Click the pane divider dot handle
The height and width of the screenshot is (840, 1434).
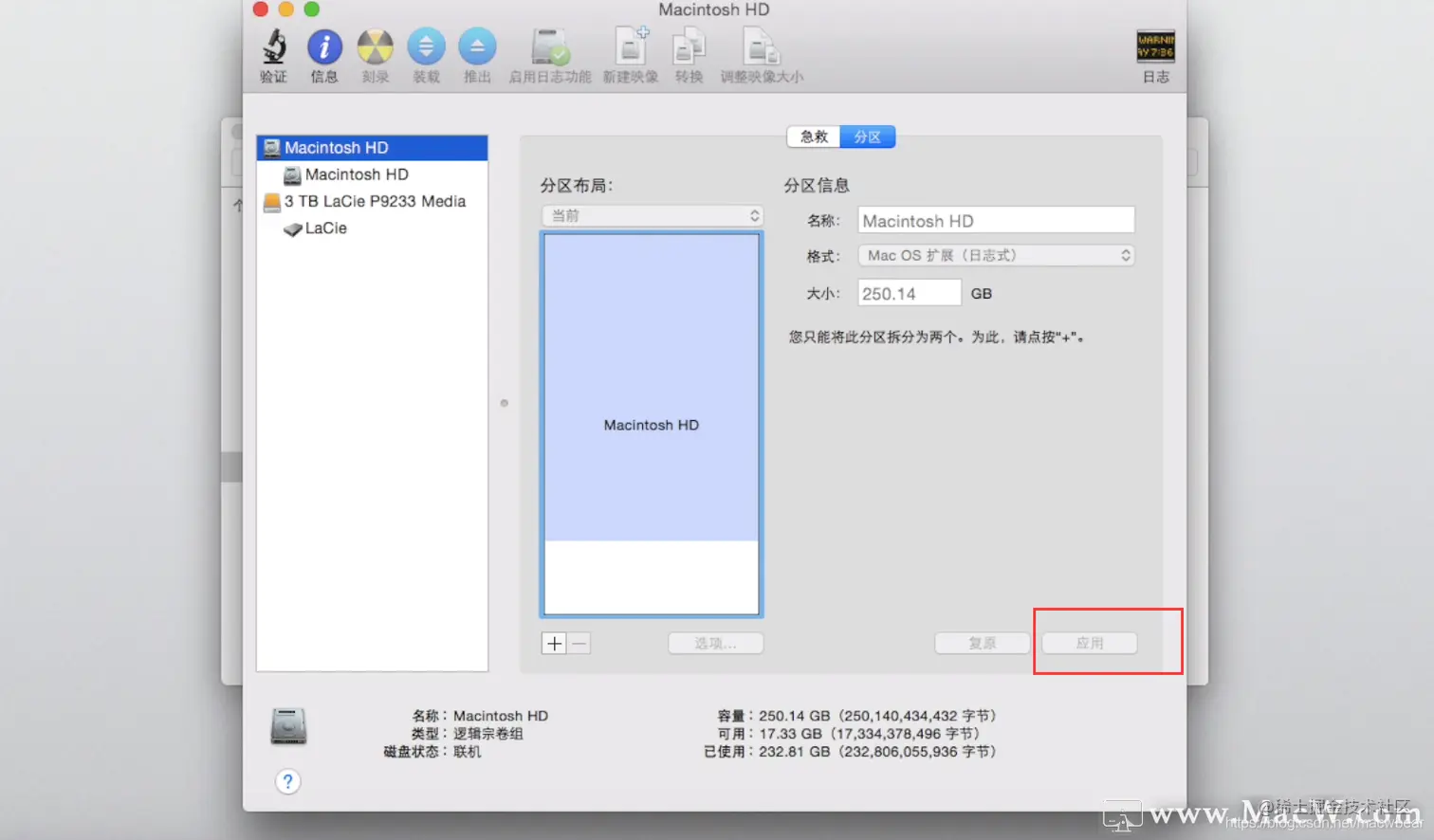pos(505,403)
